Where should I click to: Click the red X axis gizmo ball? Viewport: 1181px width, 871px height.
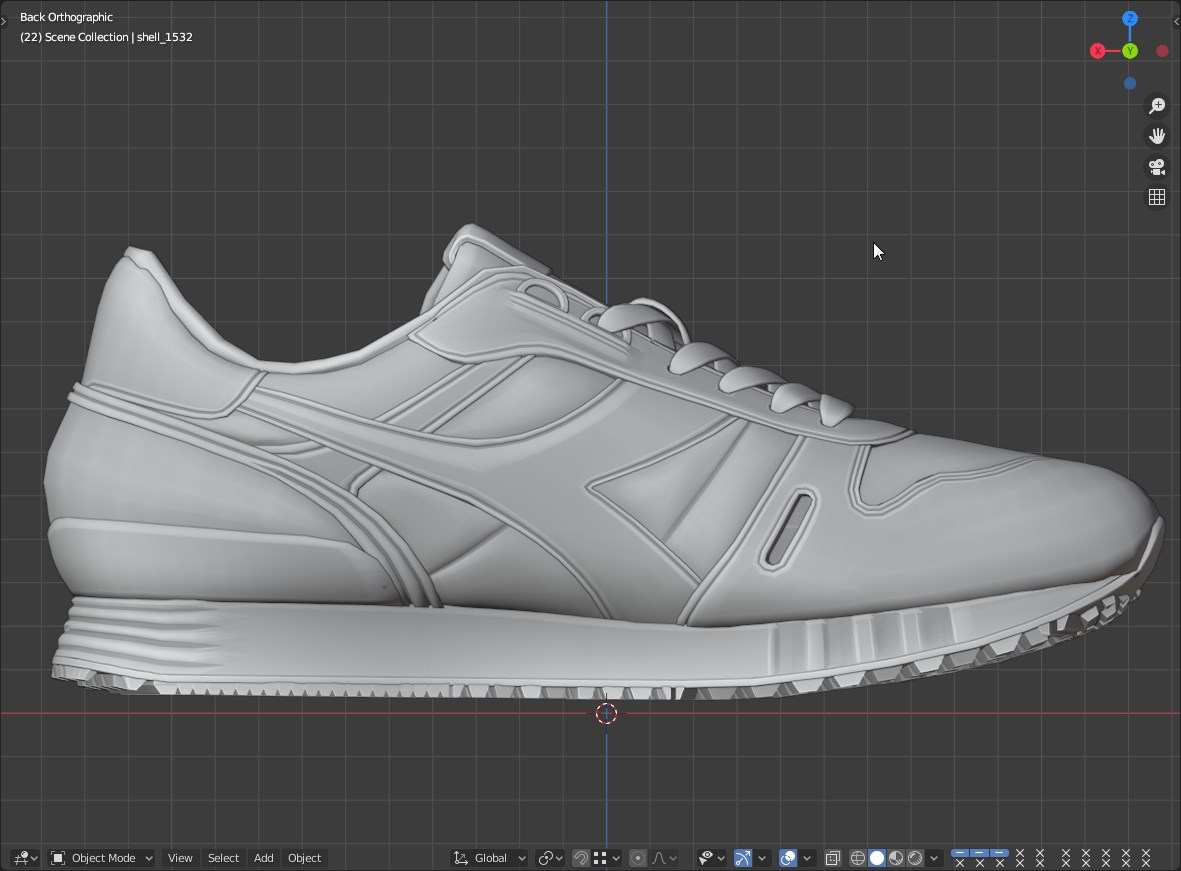pos(1098,51)
